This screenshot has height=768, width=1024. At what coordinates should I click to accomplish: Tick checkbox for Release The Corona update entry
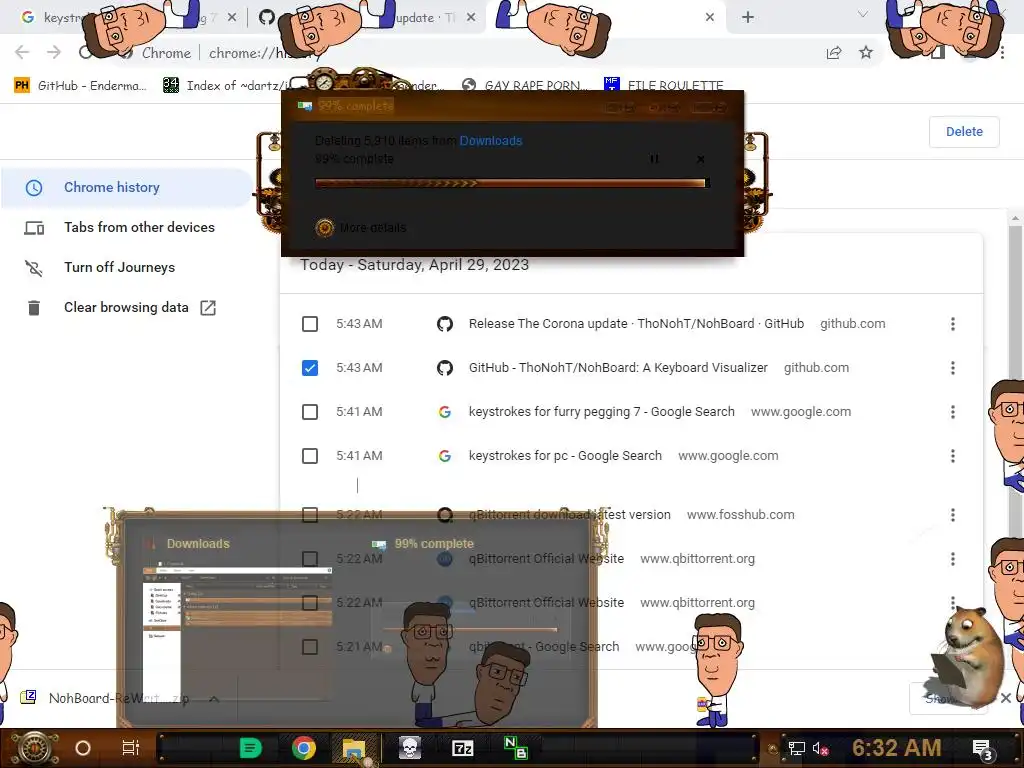point(310,324)
